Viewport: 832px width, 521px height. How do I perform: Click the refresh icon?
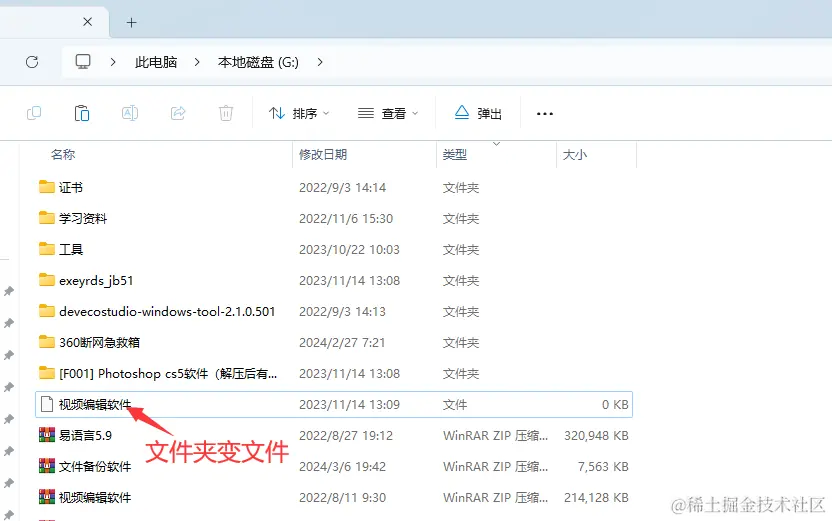point(32,62)
